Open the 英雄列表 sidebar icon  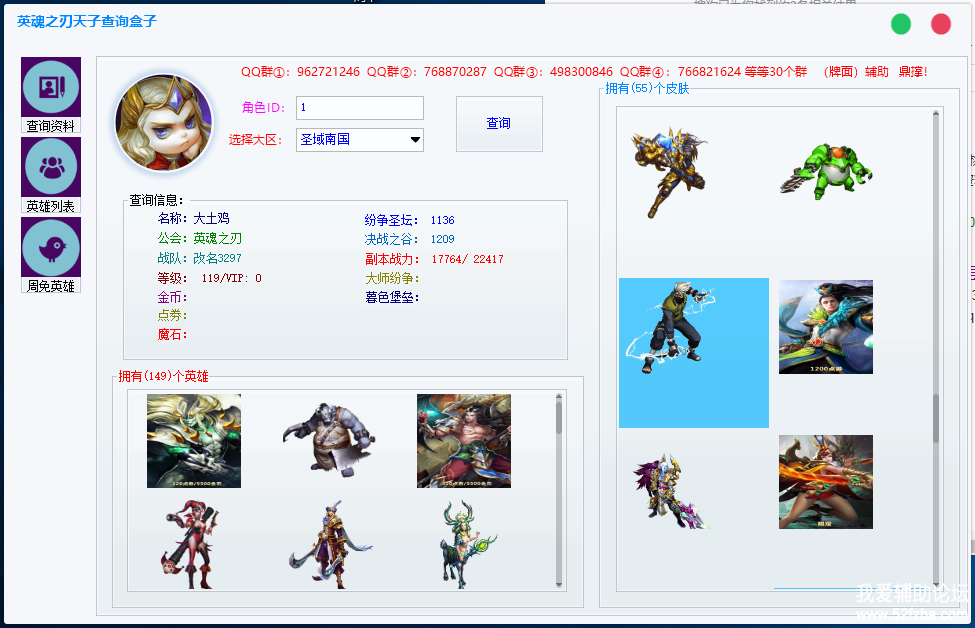[x=51, y=175]
